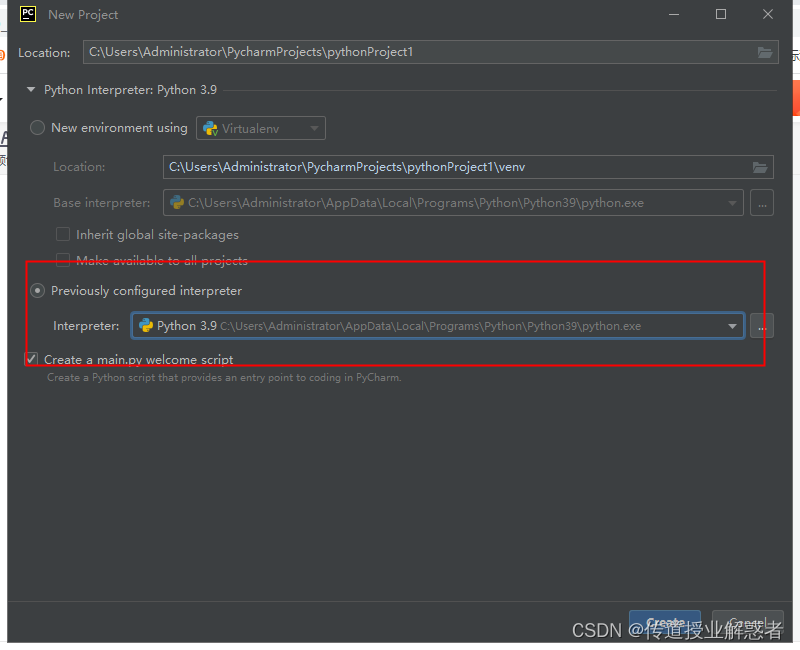
Task: Browse venv Location folder icon
Action: pyautogui.click(x=760, y=167)
